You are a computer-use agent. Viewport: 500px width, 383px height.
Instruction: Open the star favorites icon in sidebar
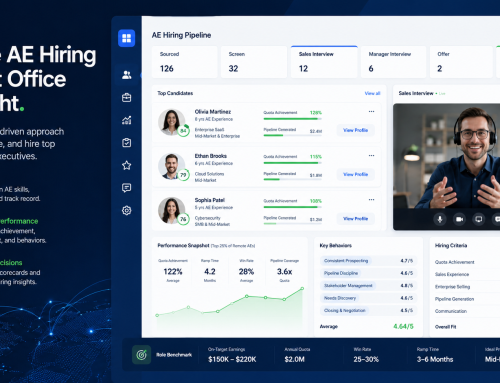coord(127,165)
